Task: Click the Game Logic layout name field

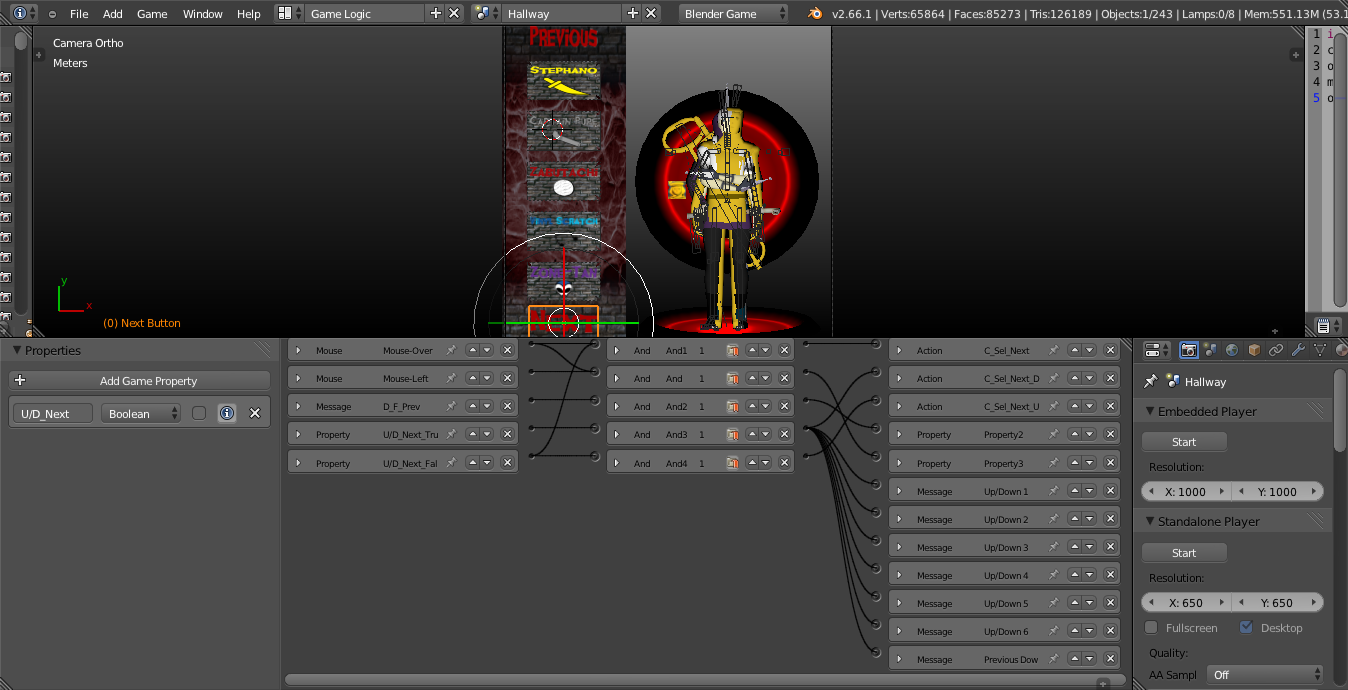Action: (x=364, y=13)
